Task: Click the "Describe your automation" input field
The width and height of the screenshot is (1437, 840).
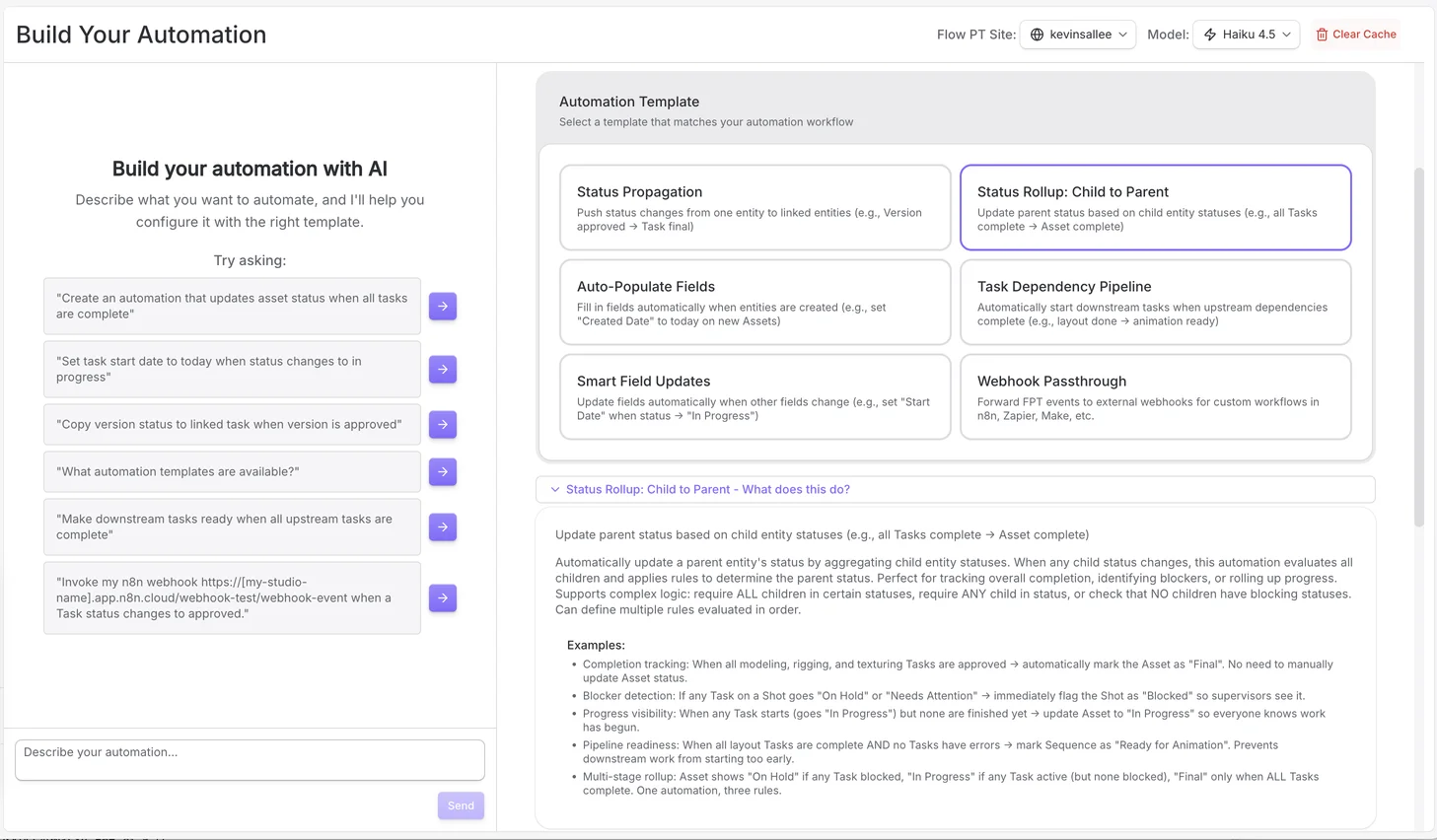Action: click(x=250, y=759)
